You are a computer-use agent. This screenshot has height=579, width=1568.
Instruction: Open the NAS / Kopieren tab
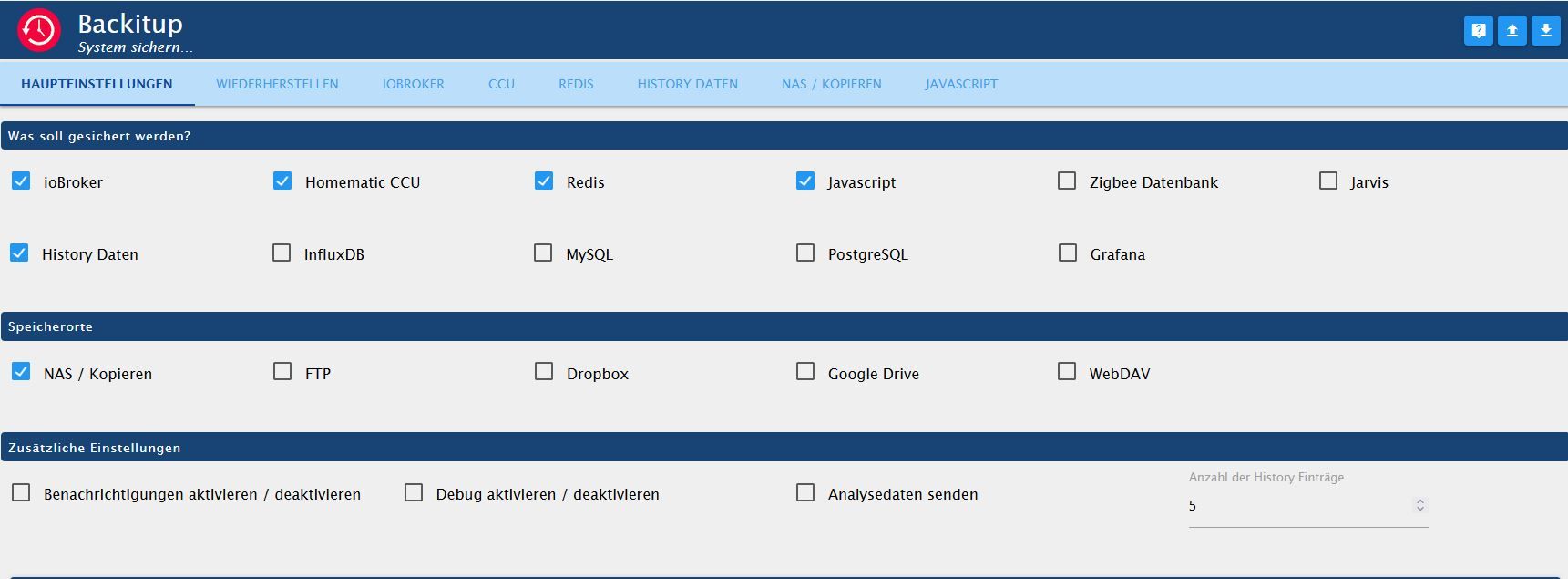[x=831, y=84]
